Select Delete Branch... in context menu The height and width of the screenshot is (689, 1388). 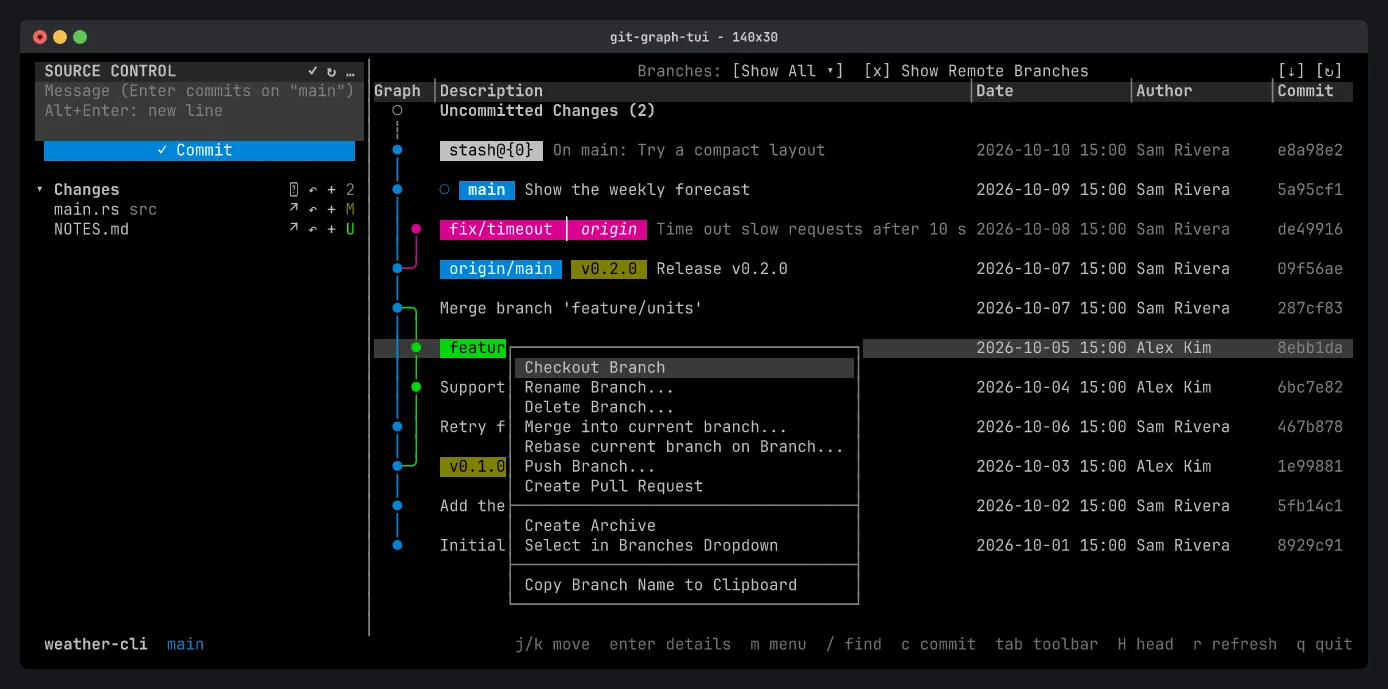point(685,407)
